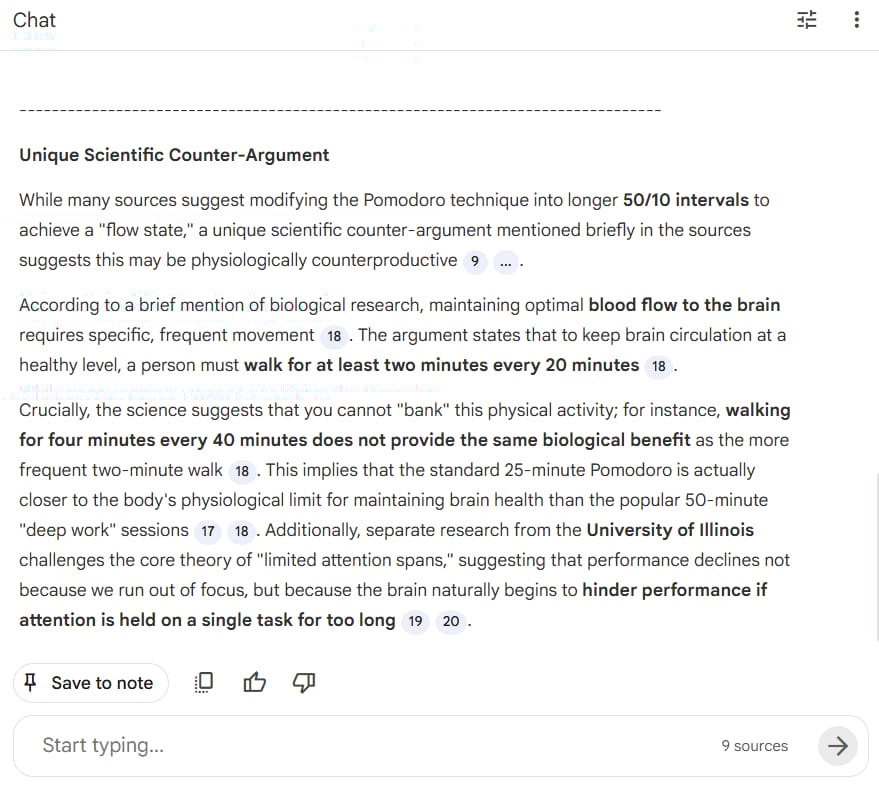The width and height of the screenshot is (879, 788).
Task: Open citation 20 on attention research
Action: click(451, 621)
